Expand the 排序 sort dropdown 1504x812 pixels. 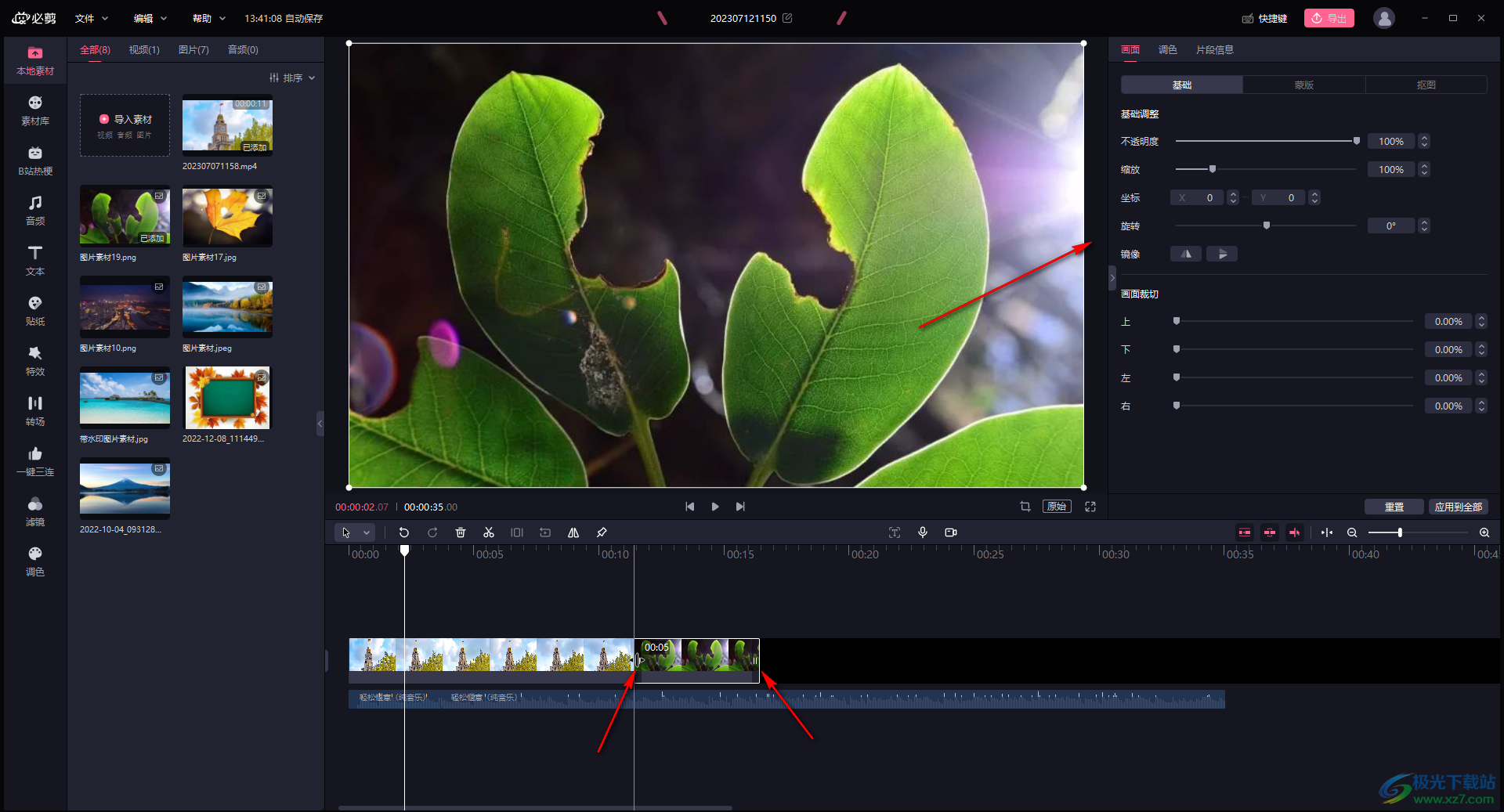[x=292, y=78]
